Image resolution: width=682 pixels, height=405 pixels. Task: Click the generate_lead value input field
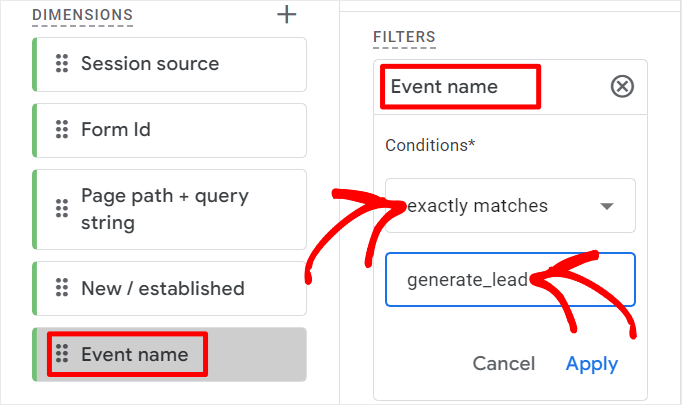510,280
